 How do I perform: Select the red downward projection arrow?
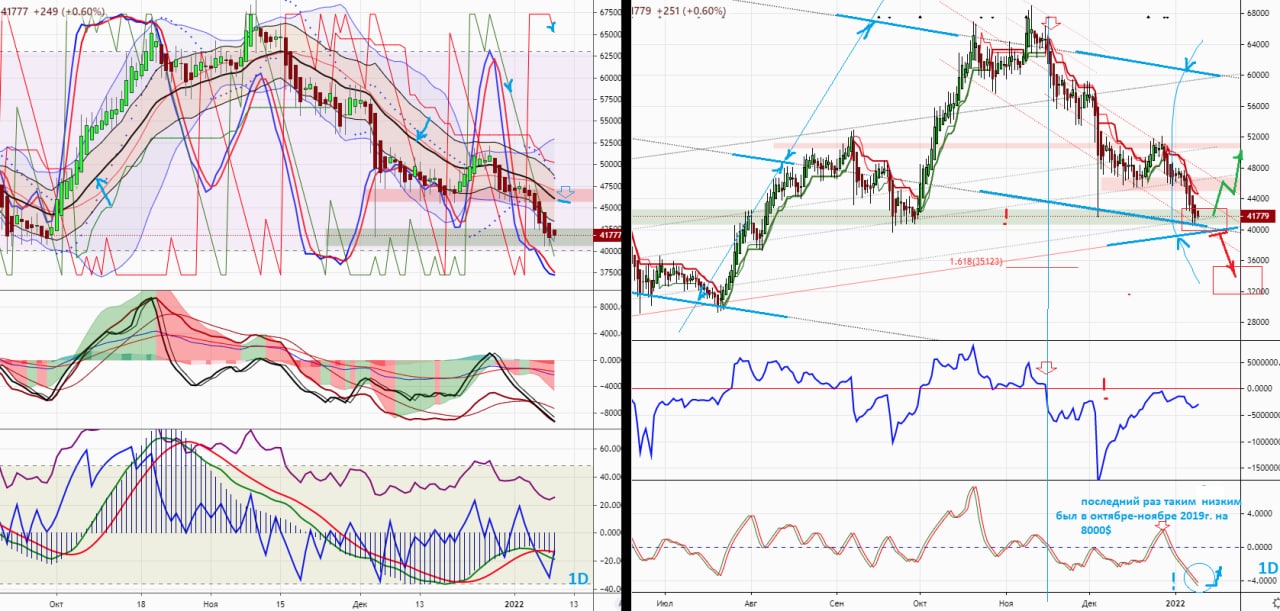tap(1223, 255)
